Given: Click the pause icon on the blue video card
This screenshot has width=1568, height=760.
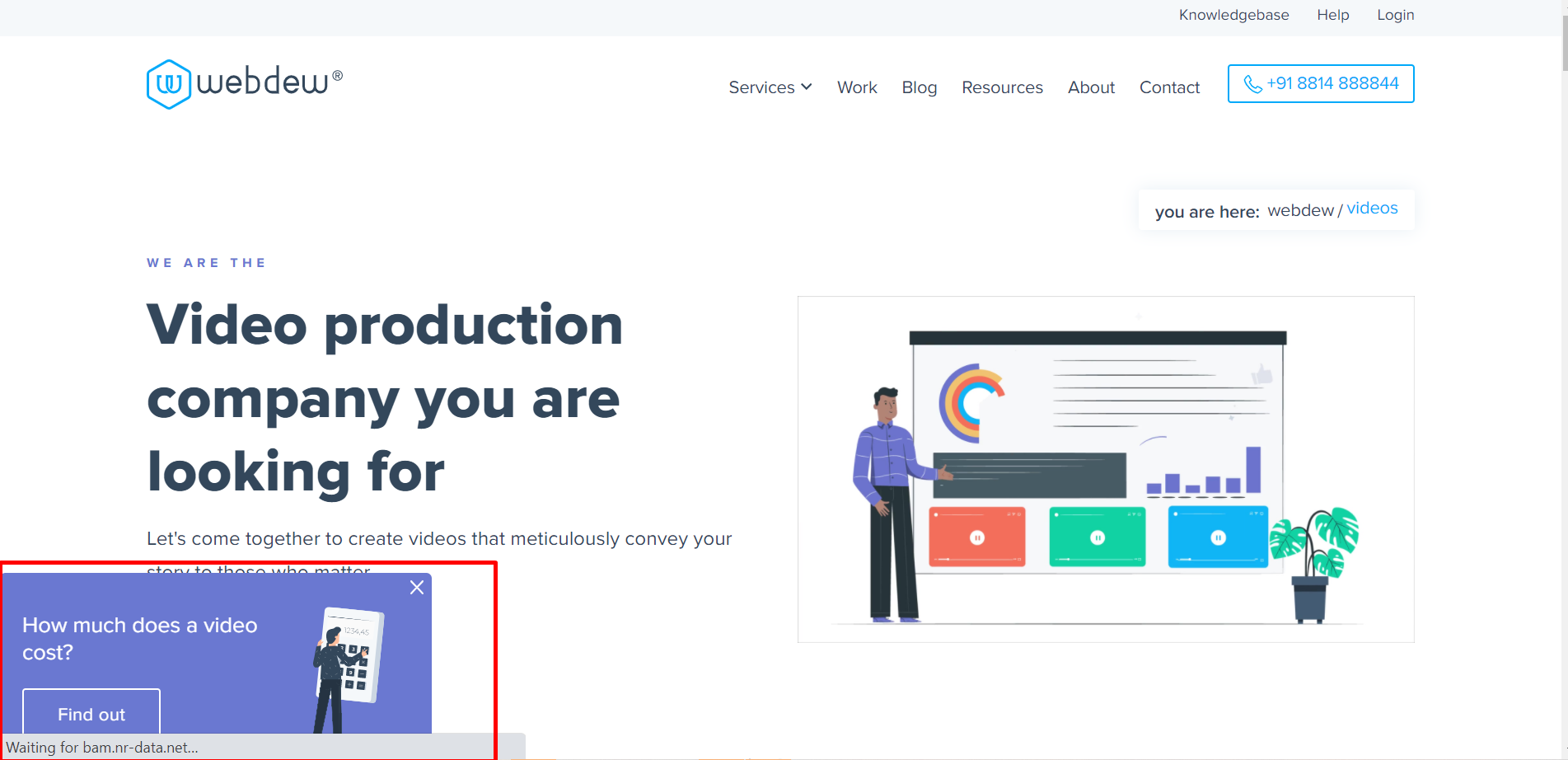Looking at the screenshot, I should (1218, 537).
